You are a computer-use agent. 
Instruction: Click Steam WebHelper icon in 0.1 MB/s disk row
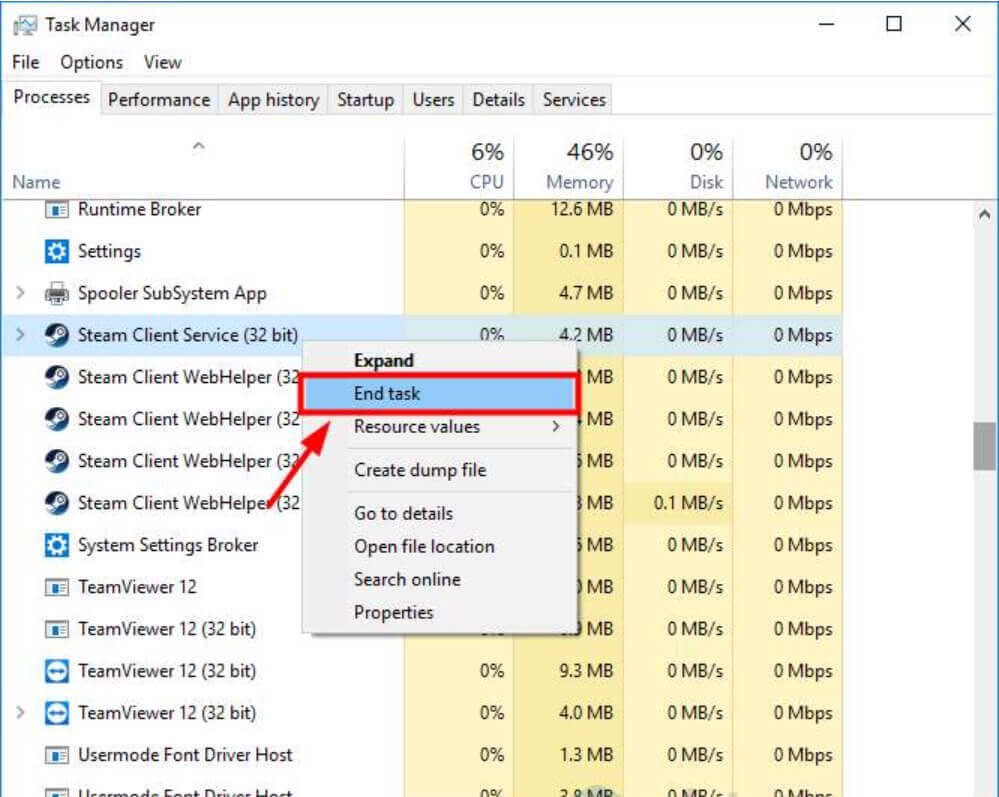(x=57, y=503)
